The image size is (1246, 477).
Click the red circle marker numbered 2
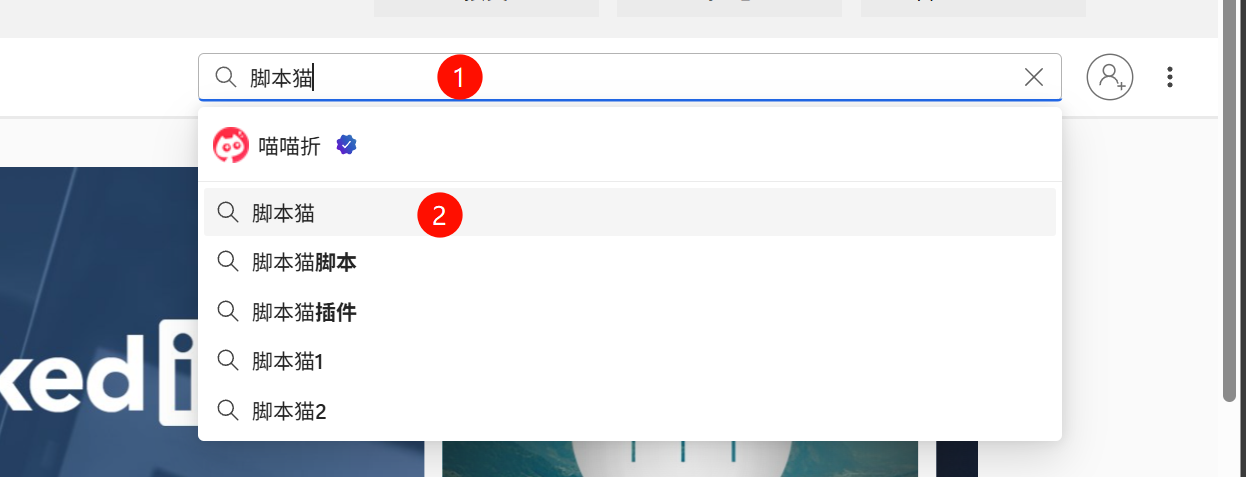tap(439, 215)
